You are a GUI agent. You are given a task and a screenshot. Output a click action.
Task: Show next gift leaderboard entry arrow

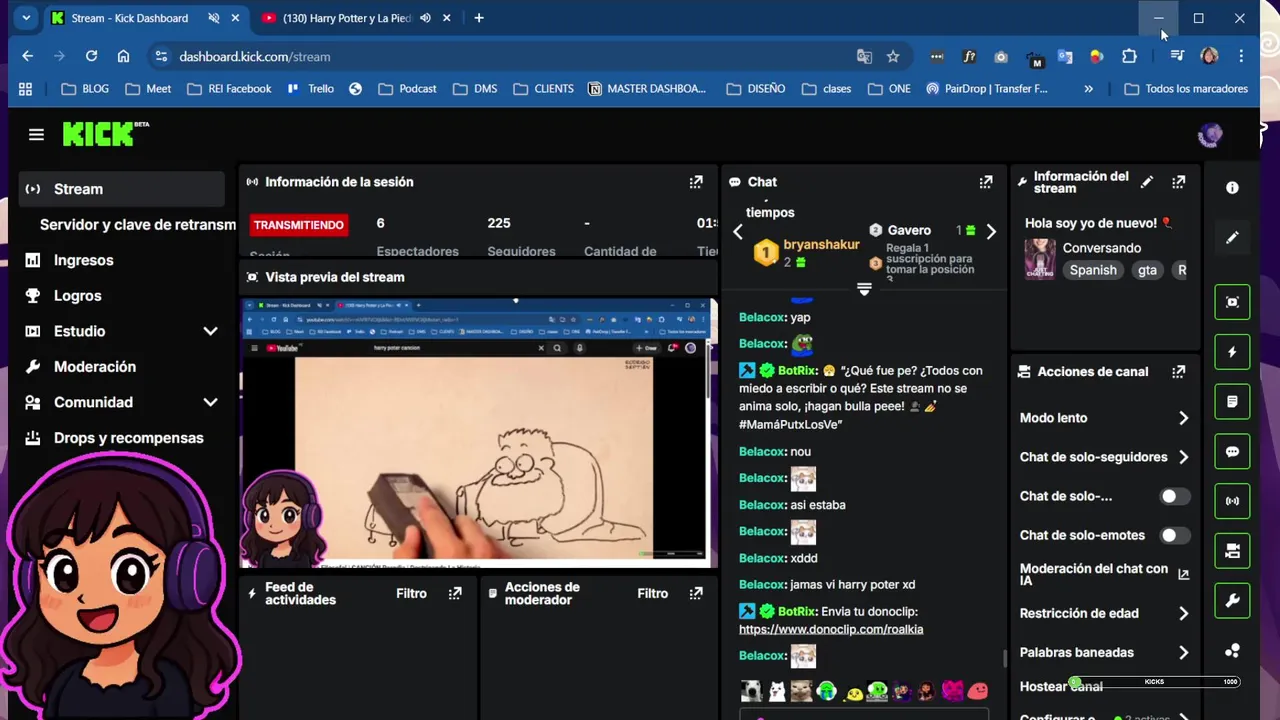tap(991, 232)
